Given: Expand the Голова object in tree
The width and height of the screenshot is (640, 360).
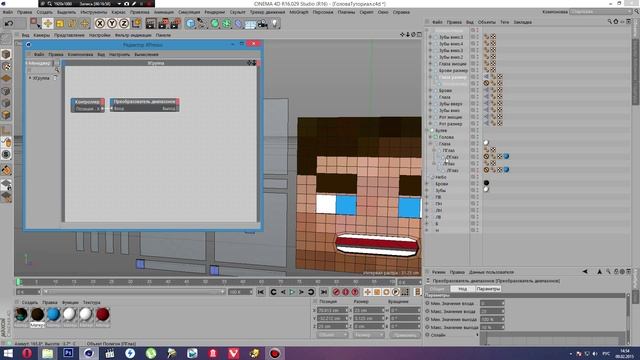Looking at the screenshot, I should pos(430,137).
